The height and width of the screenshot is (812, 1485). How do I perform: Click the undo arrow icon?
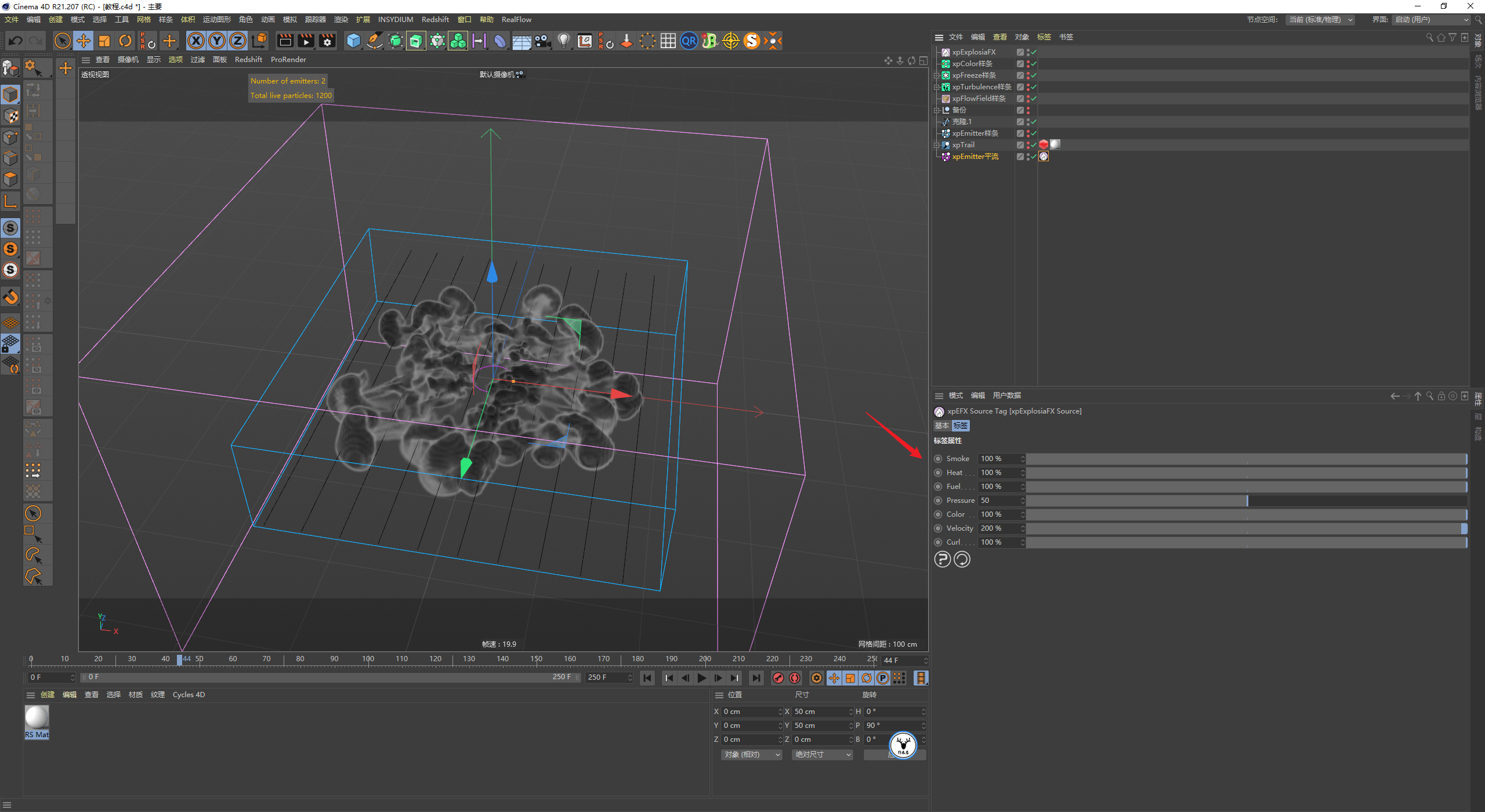coord(16,41)
